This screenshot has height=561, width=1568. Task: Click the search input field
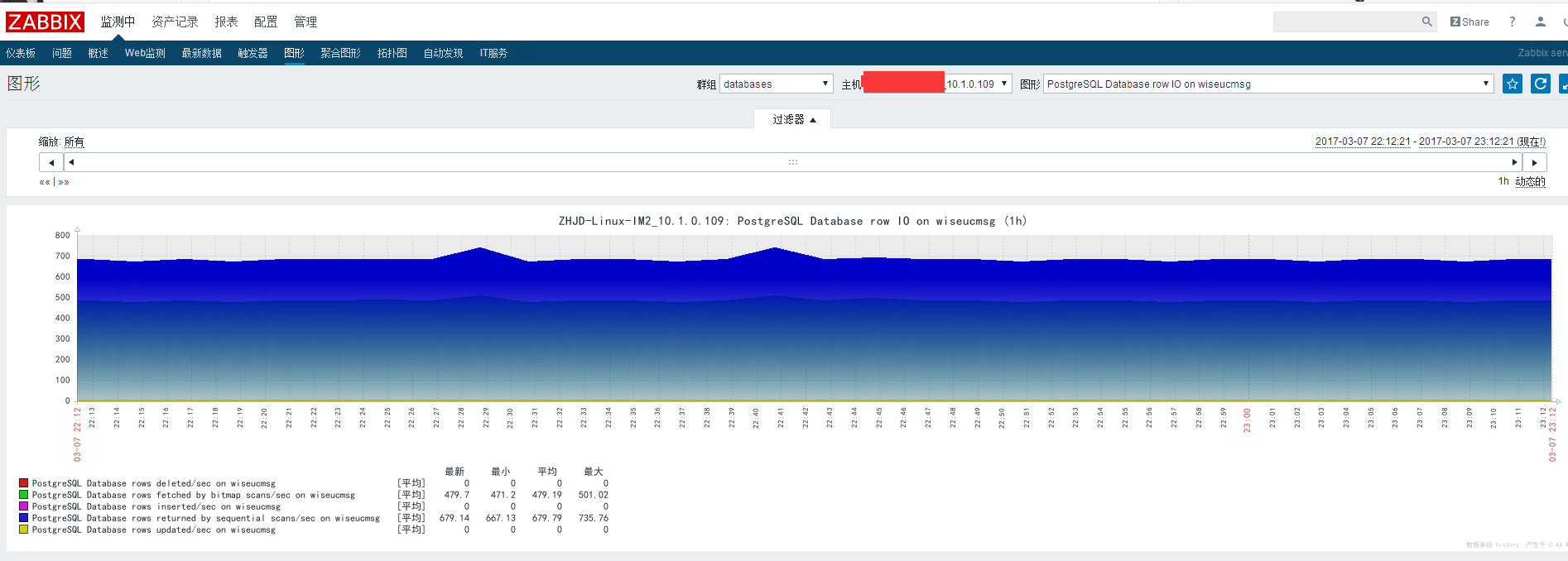click(1346, 22)
